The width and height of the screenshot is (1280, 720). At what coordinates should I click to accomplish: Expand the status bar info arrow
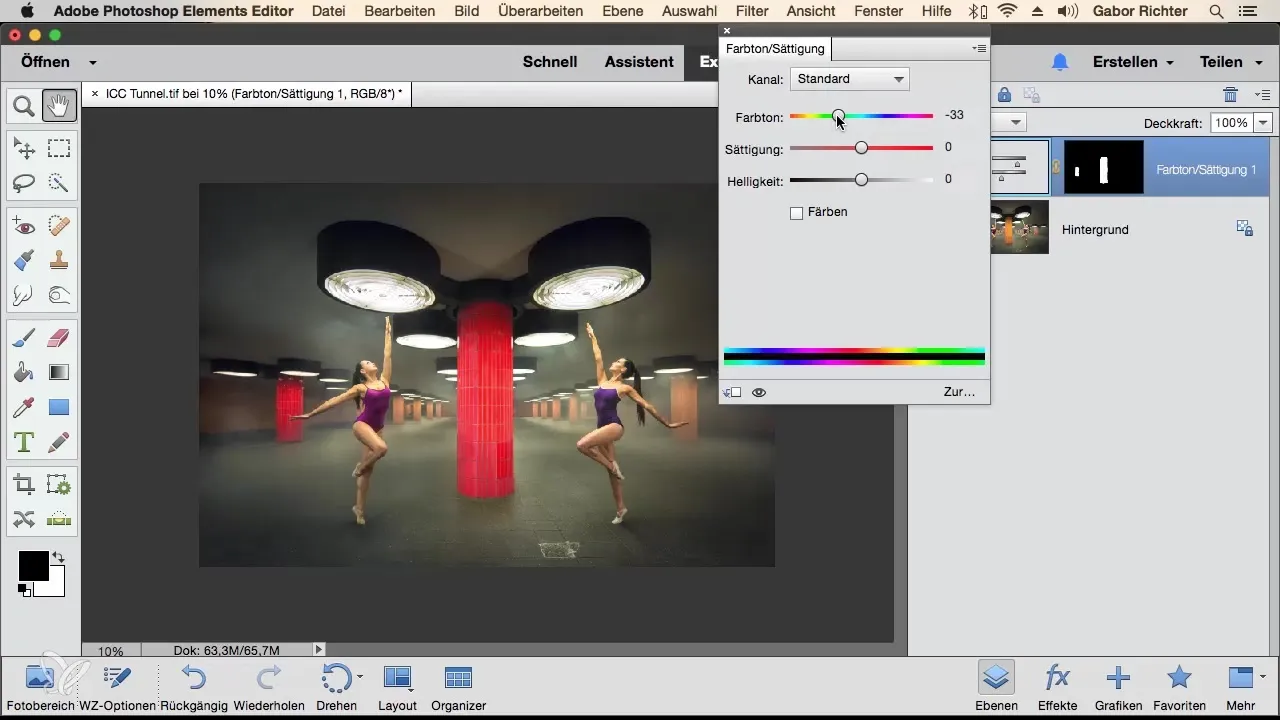319,650
